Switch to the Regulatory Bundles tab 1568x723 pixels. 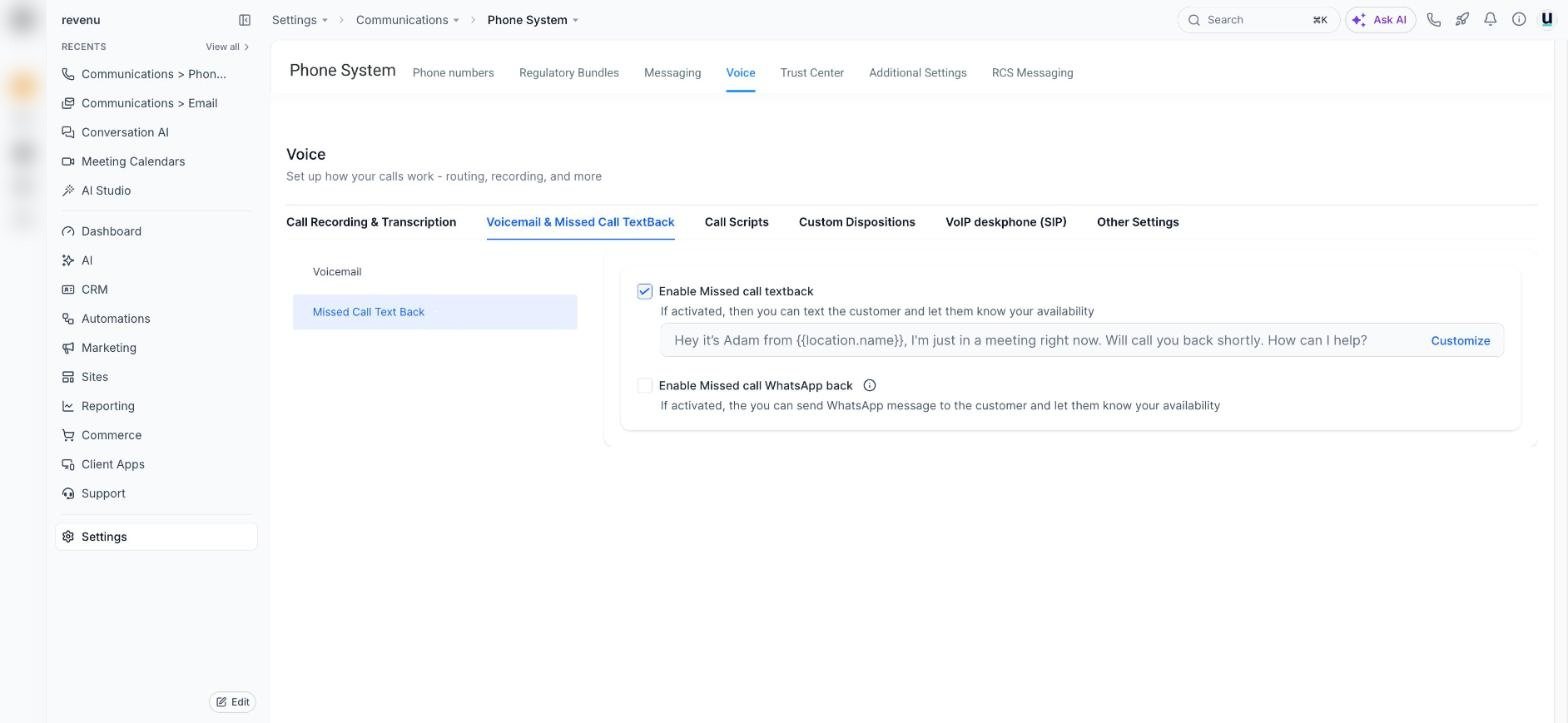point(569,73)
